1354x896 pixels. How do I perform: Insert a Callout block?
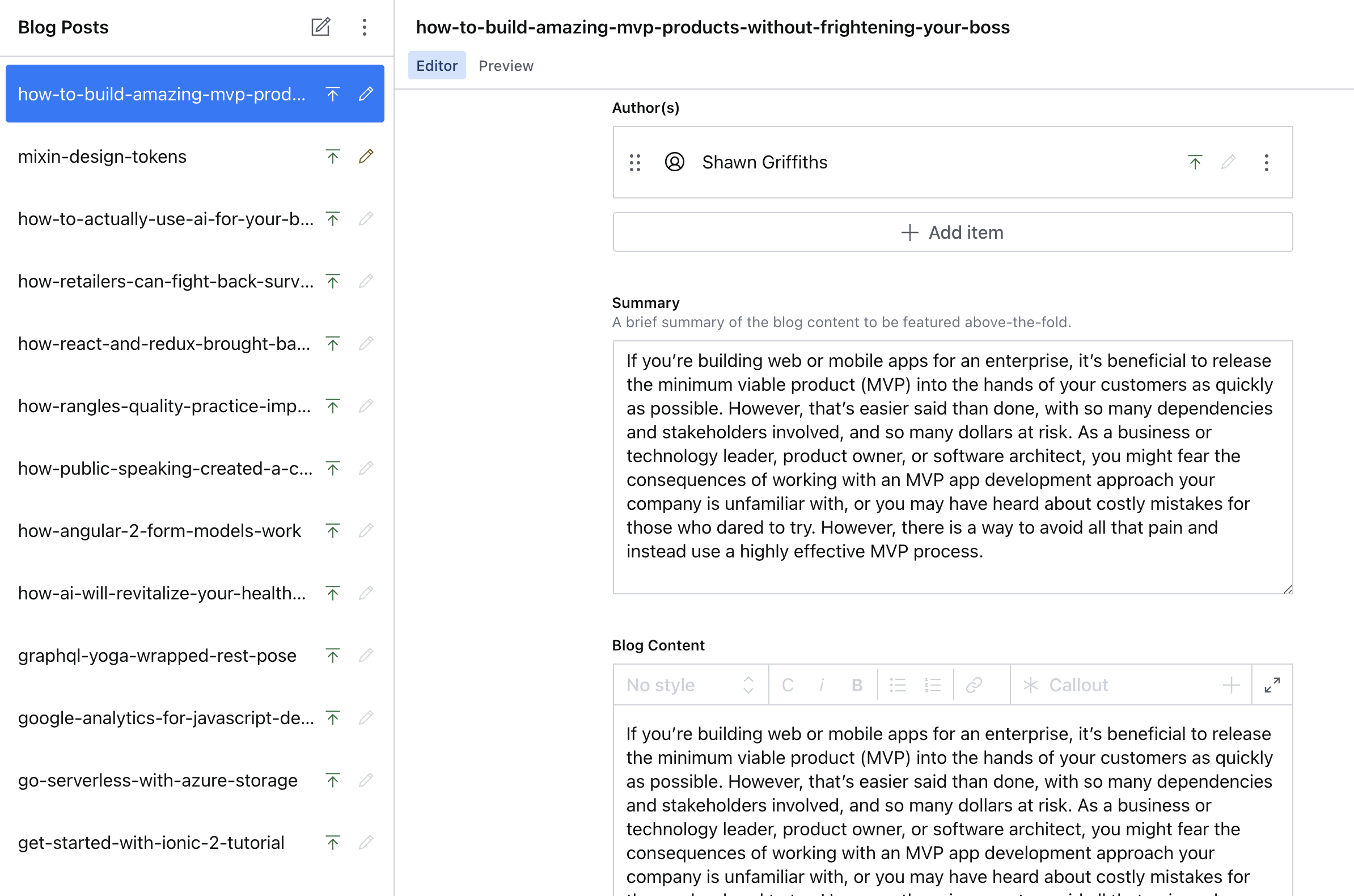point(1066,684)
